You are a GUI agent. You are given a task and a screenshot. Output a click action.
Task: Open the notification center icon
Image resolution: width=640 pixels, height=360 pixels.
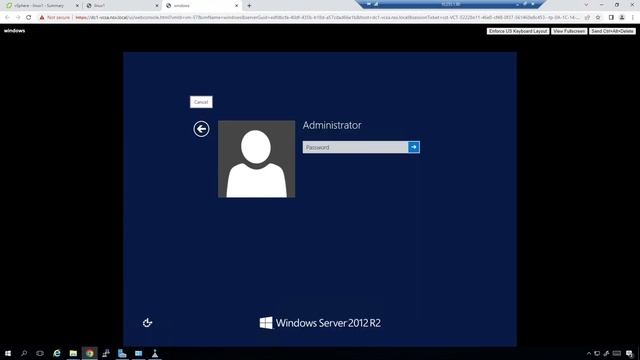(629, 353)
